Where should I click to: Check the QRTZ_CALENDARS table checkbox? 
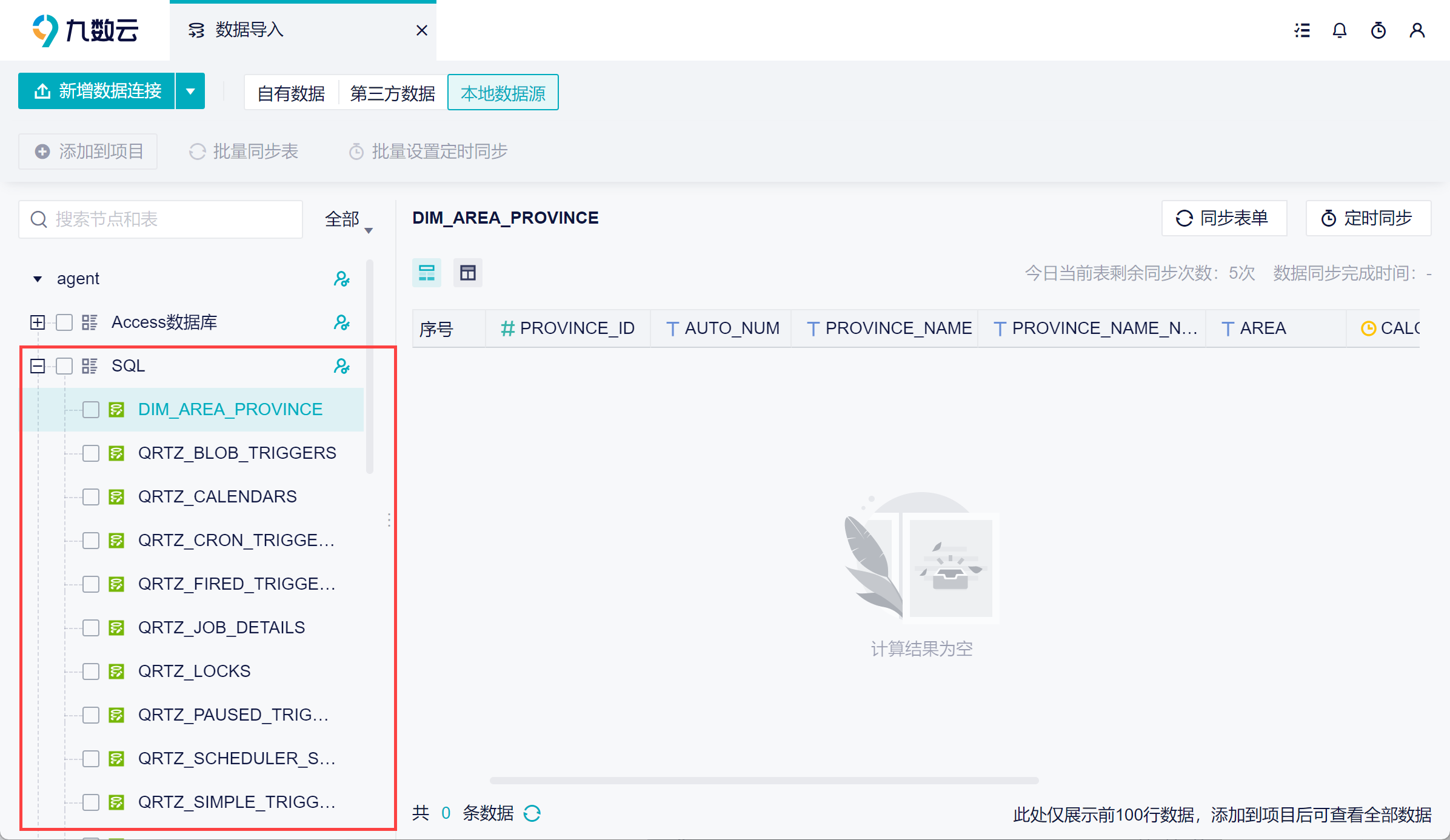pos(91,497)
